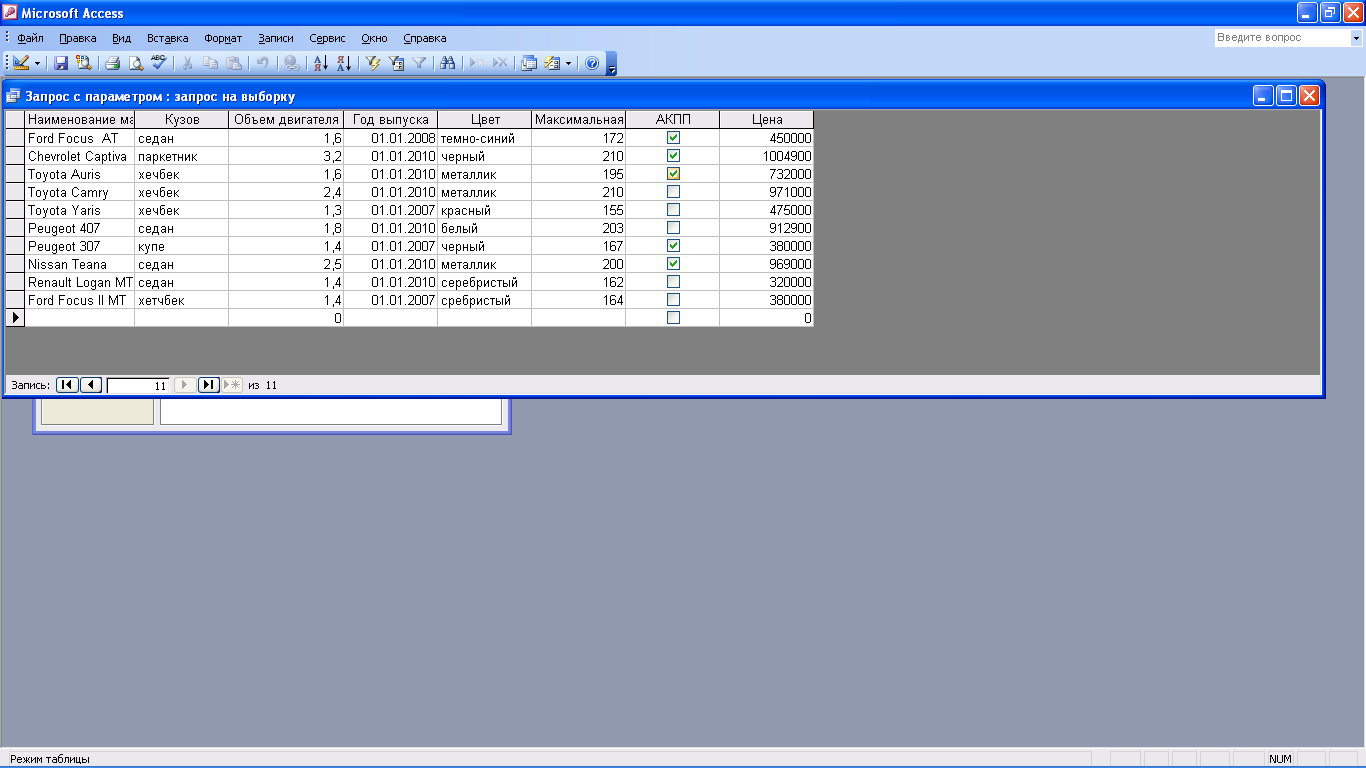
Task: Click the record number field
Action: pos(138,385)
